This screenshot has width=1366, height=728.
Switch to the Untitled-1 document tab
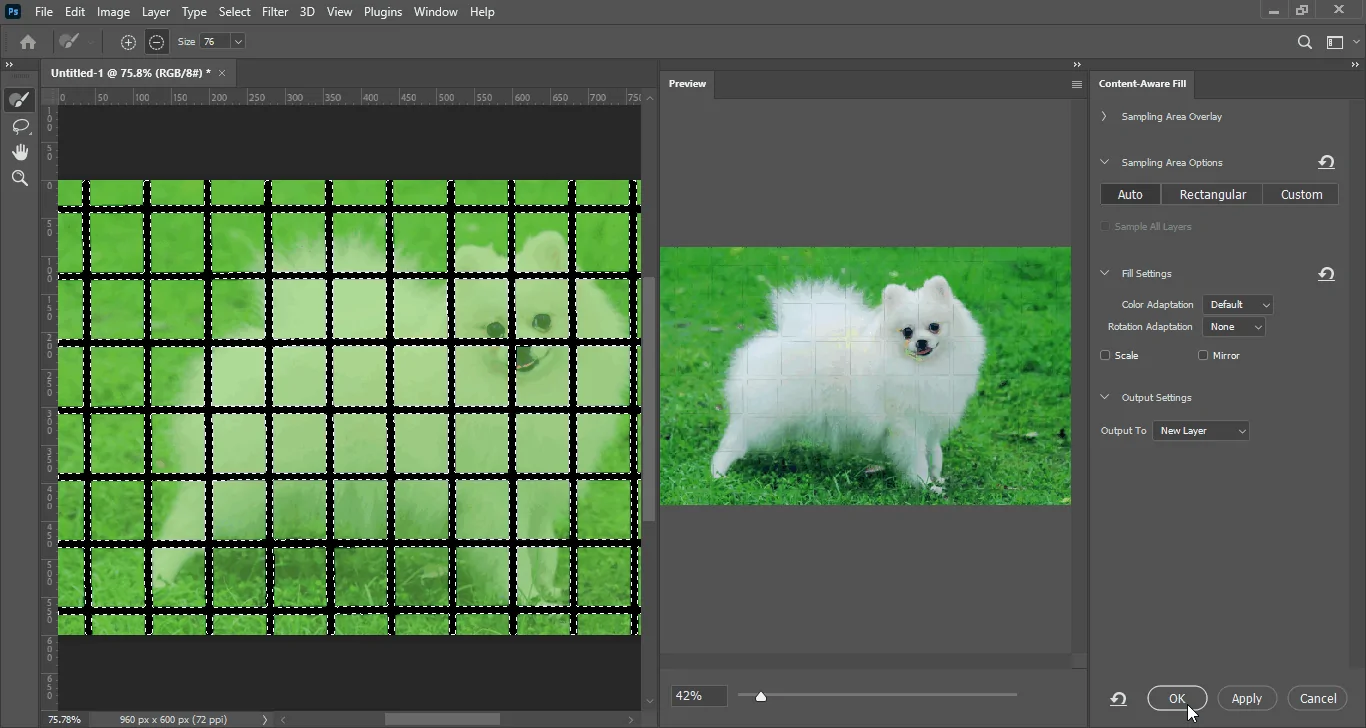(x=130, y=72)
